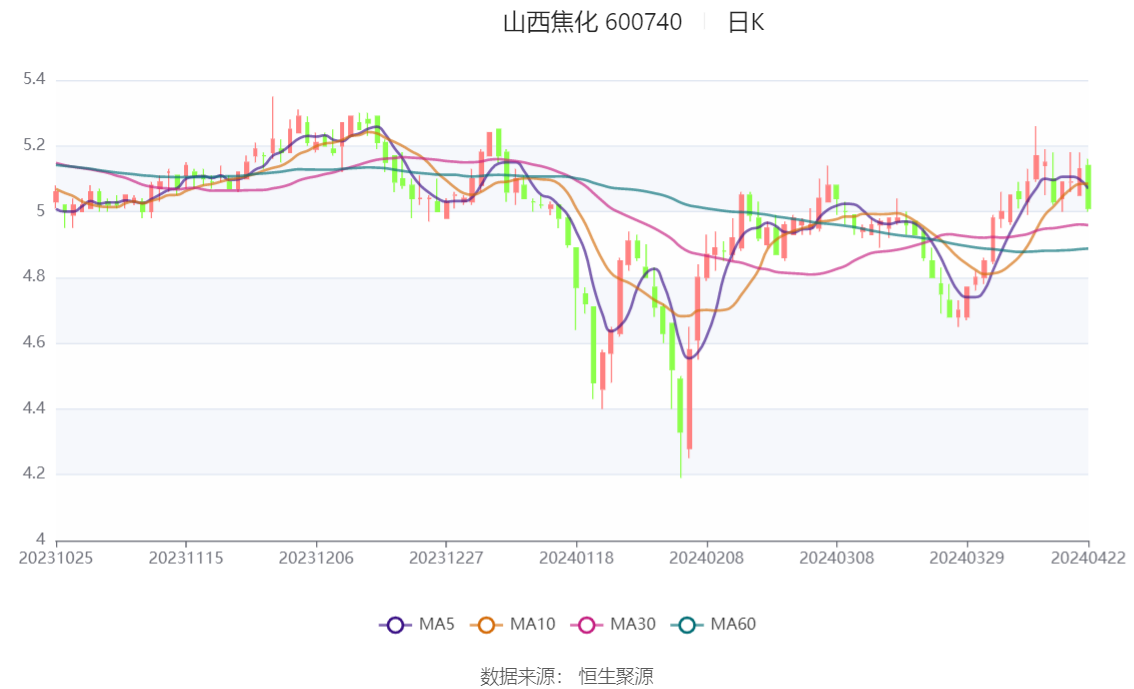Toggle the MA60 legend series

point(714,624)
